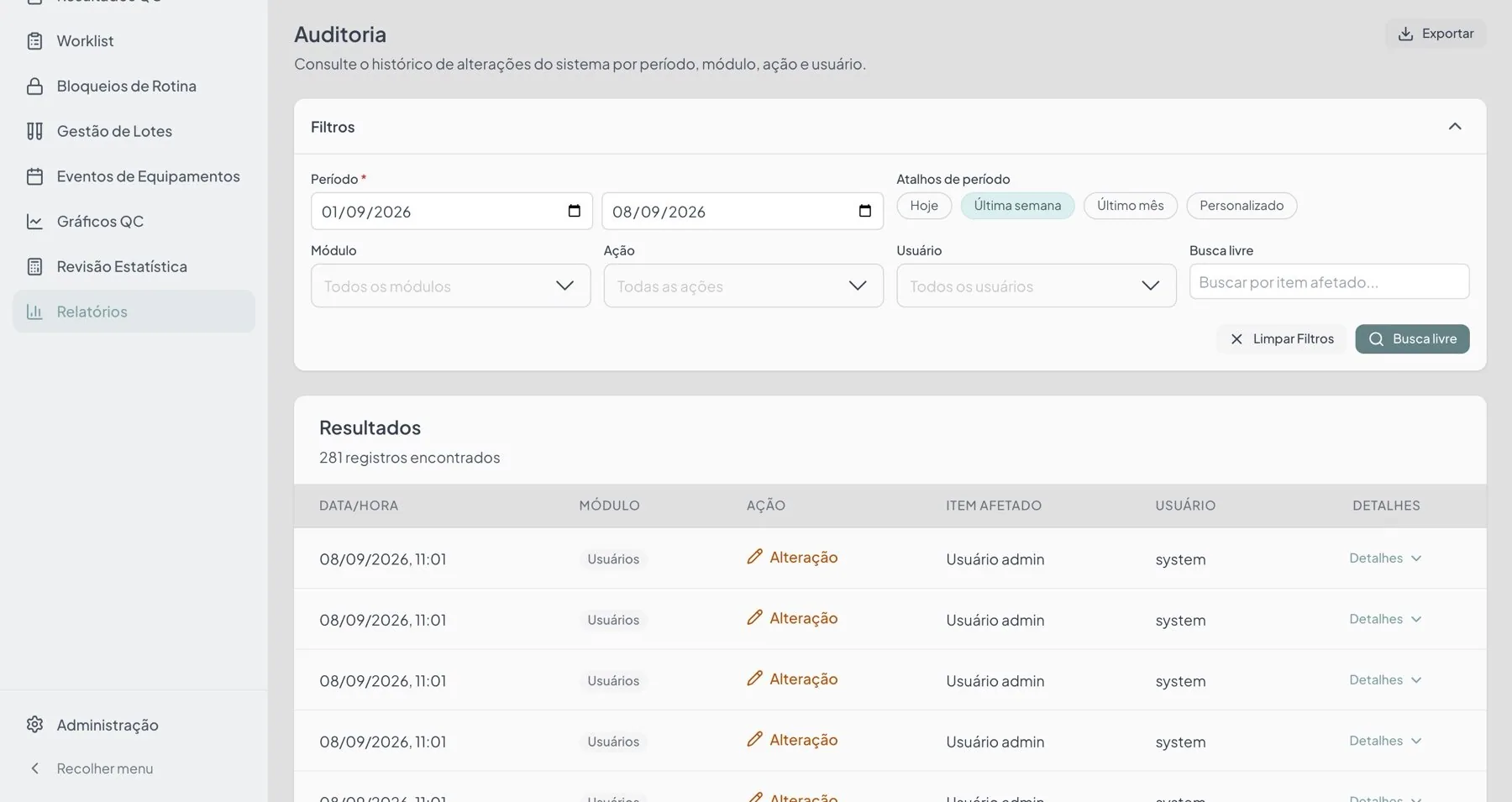Click the start date field 01/09/2026
Viewport: 1512px width, 802px height.
coord(451,211)
